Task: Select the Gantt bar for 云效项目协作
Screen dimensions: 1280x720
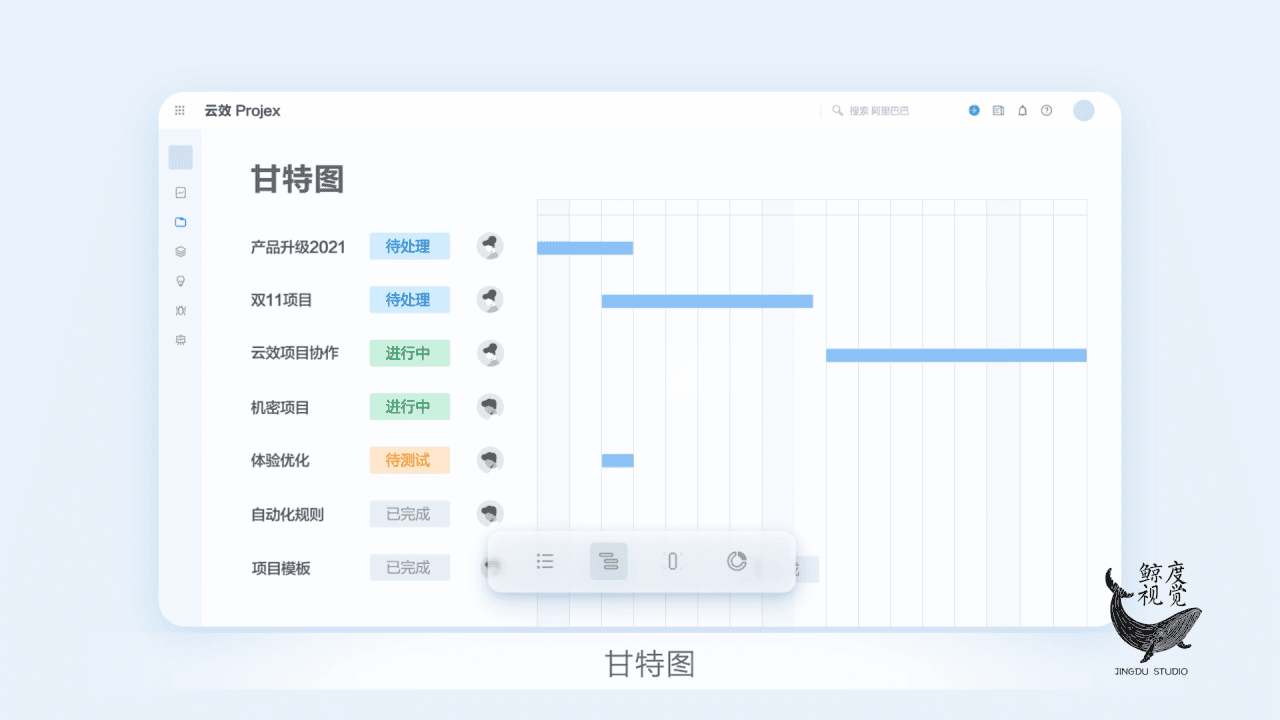Action: point(955,355)
